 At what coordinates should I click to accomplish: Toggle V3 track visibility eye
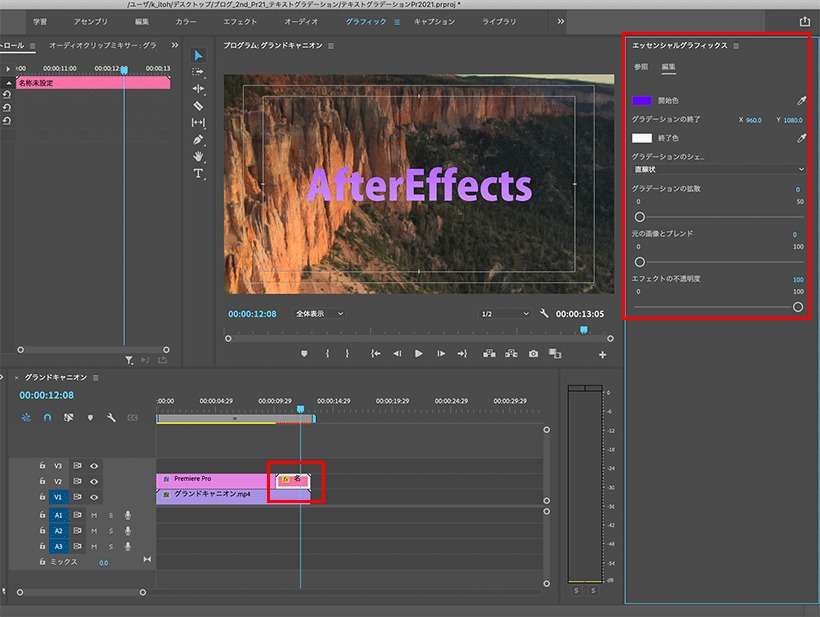point(94,466)
